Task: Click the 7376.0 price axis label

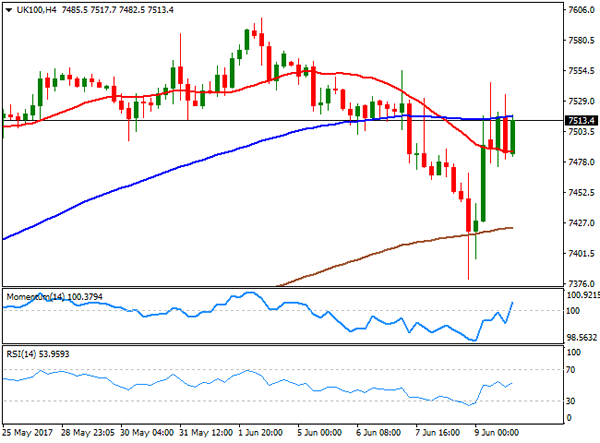Action: (x=581, y=284)
